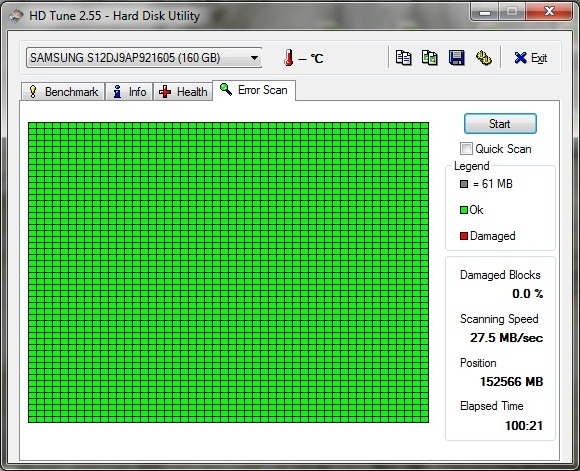Minimize the HD Tune window
Image resolution: width=580 pixels, height=471 pixels.
(x=485, y=12)
